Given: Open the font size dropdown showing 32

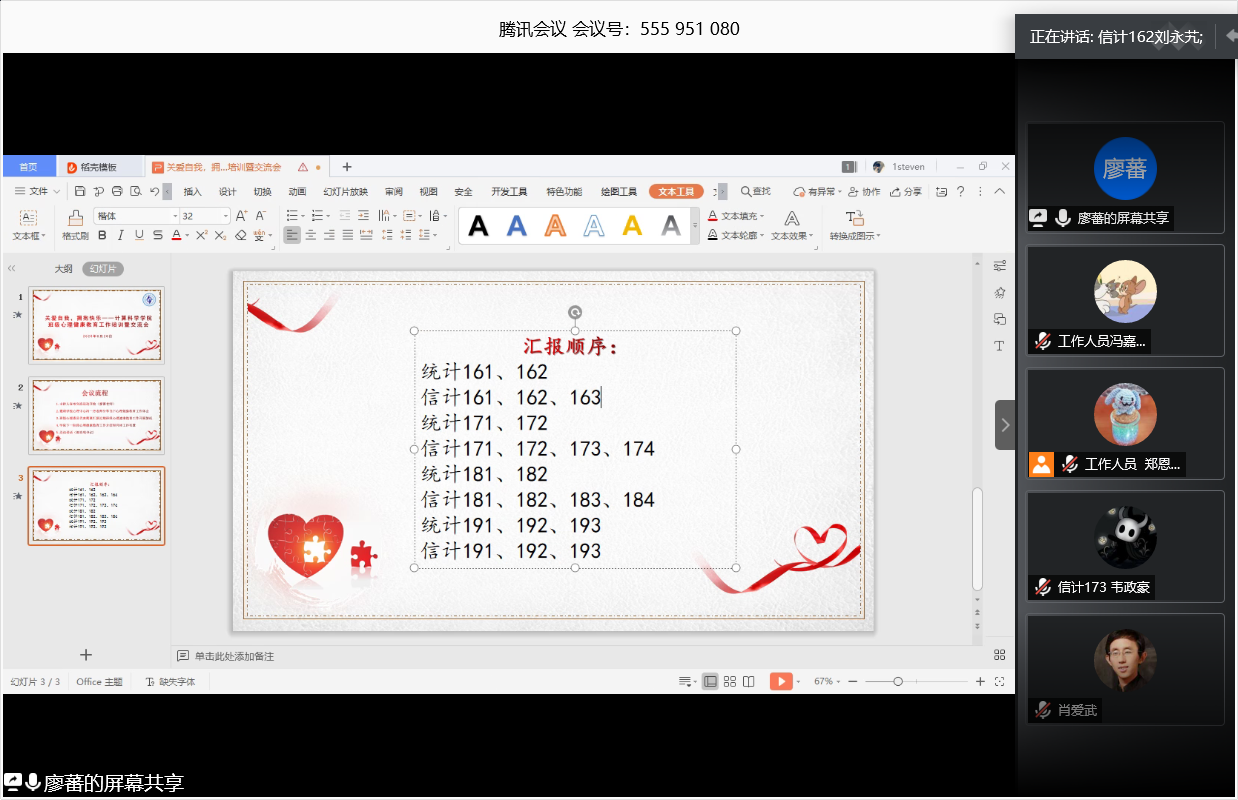Looking at the screenshot, I should click(204, 216).
